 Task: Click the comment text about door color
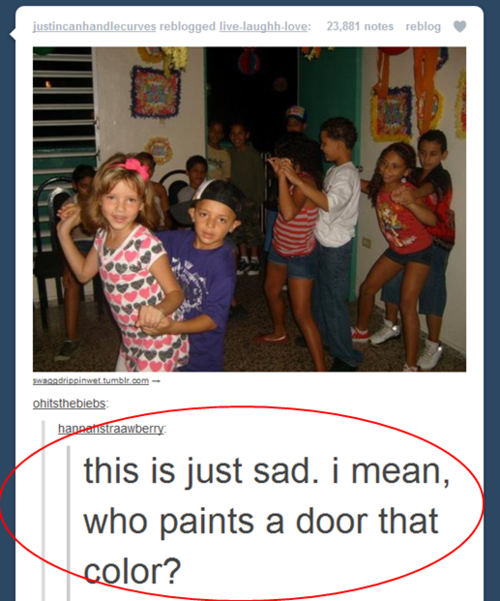265,521
